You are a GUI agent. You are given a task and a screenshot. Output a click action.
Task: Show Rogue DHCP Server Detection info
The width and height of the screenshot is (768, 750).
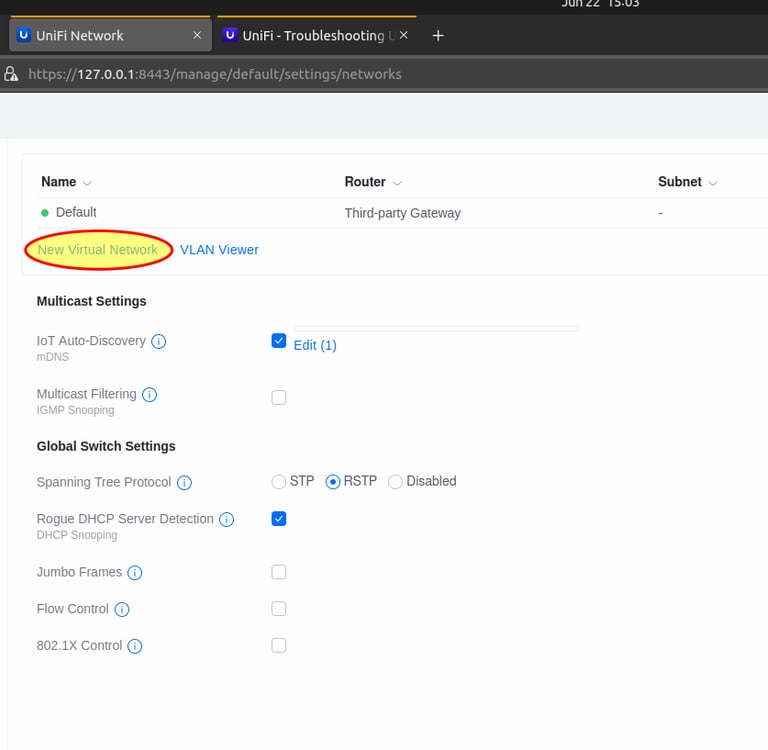coord(226,519)
